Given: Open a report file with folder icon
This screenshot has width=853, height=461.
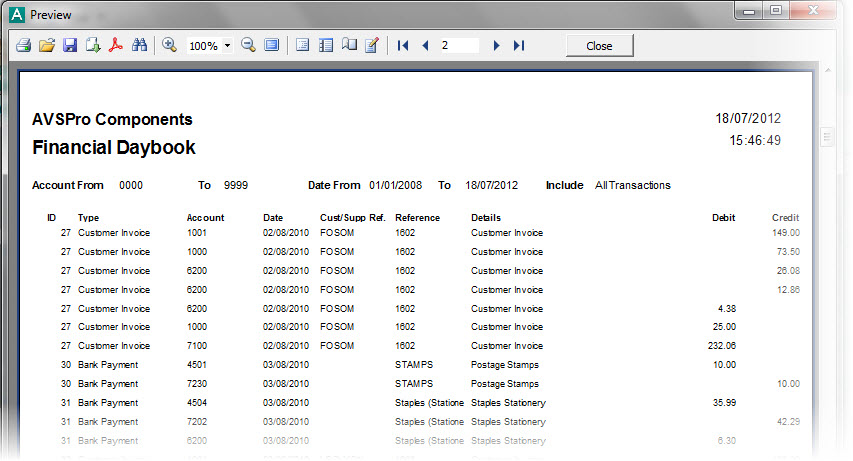Looking at the screenshot, I should coord(47,46).
